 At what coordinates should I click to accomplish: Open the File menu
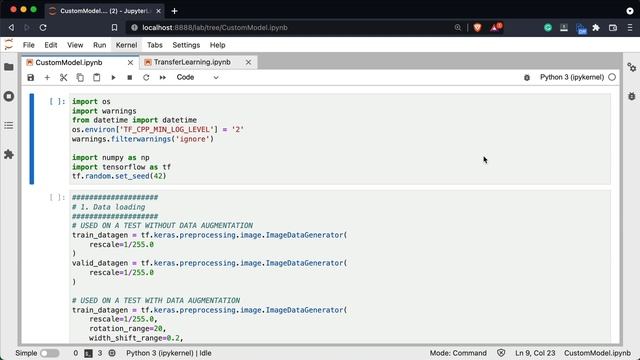click(x=29, y=45)
